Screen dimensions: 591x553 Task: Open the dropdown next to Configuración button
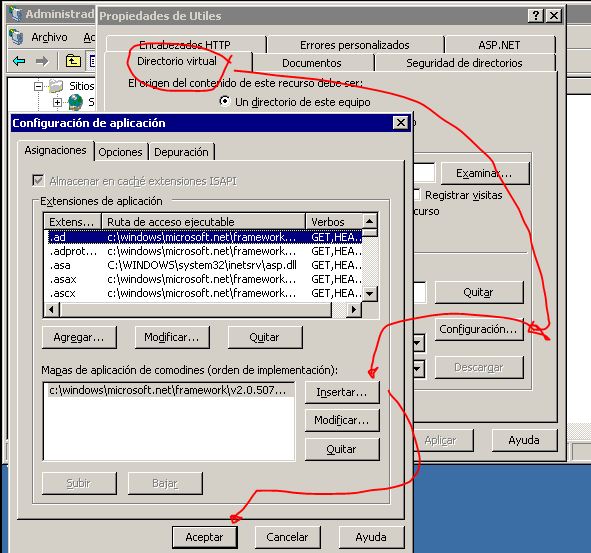click(418, 343)
